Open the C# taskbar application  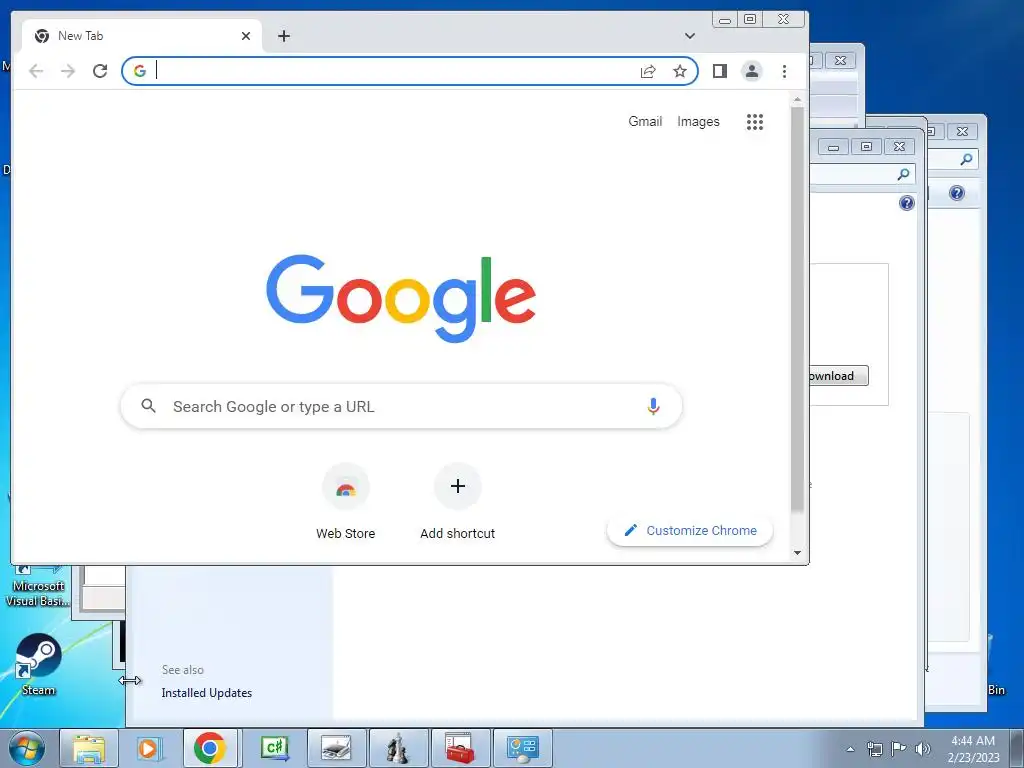pyautogui.click(x=274, y=748)
